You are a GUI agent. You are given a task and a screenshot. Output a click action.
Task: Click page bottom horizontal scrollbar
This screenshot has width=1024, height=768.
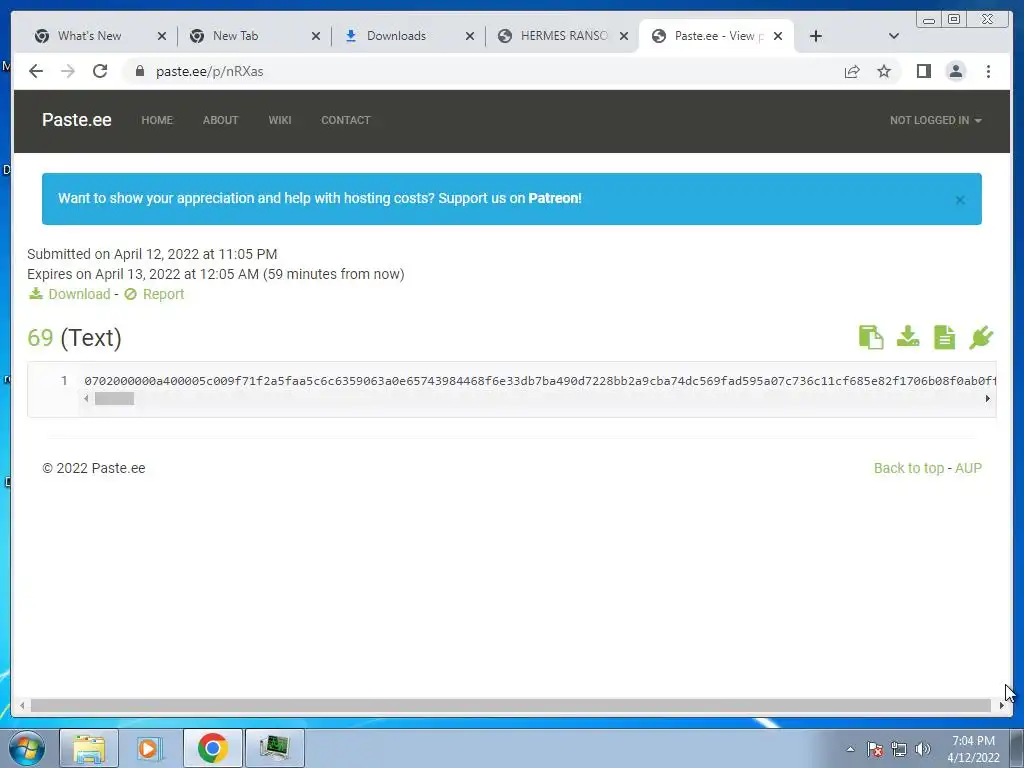tap(511, 705)
